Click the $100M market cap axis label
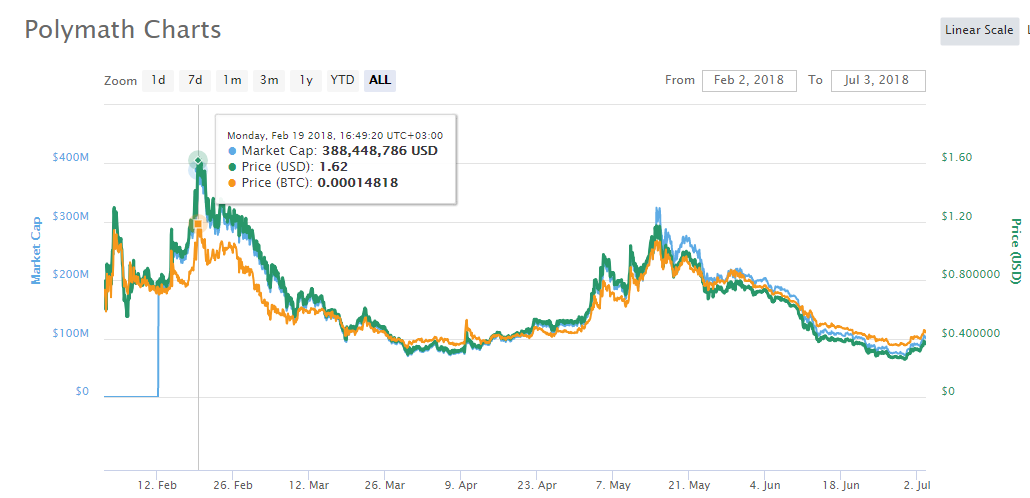The width and height of the screenshot is (1030, 498). 70,333
